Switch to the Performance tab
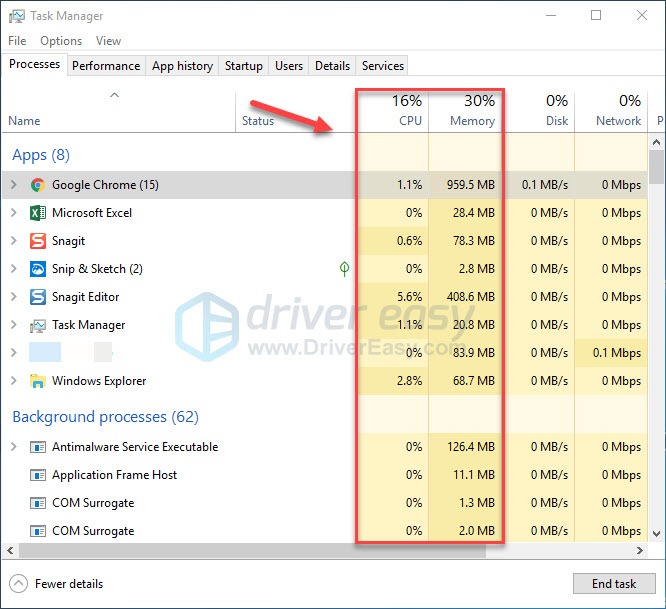 point(106,66)
